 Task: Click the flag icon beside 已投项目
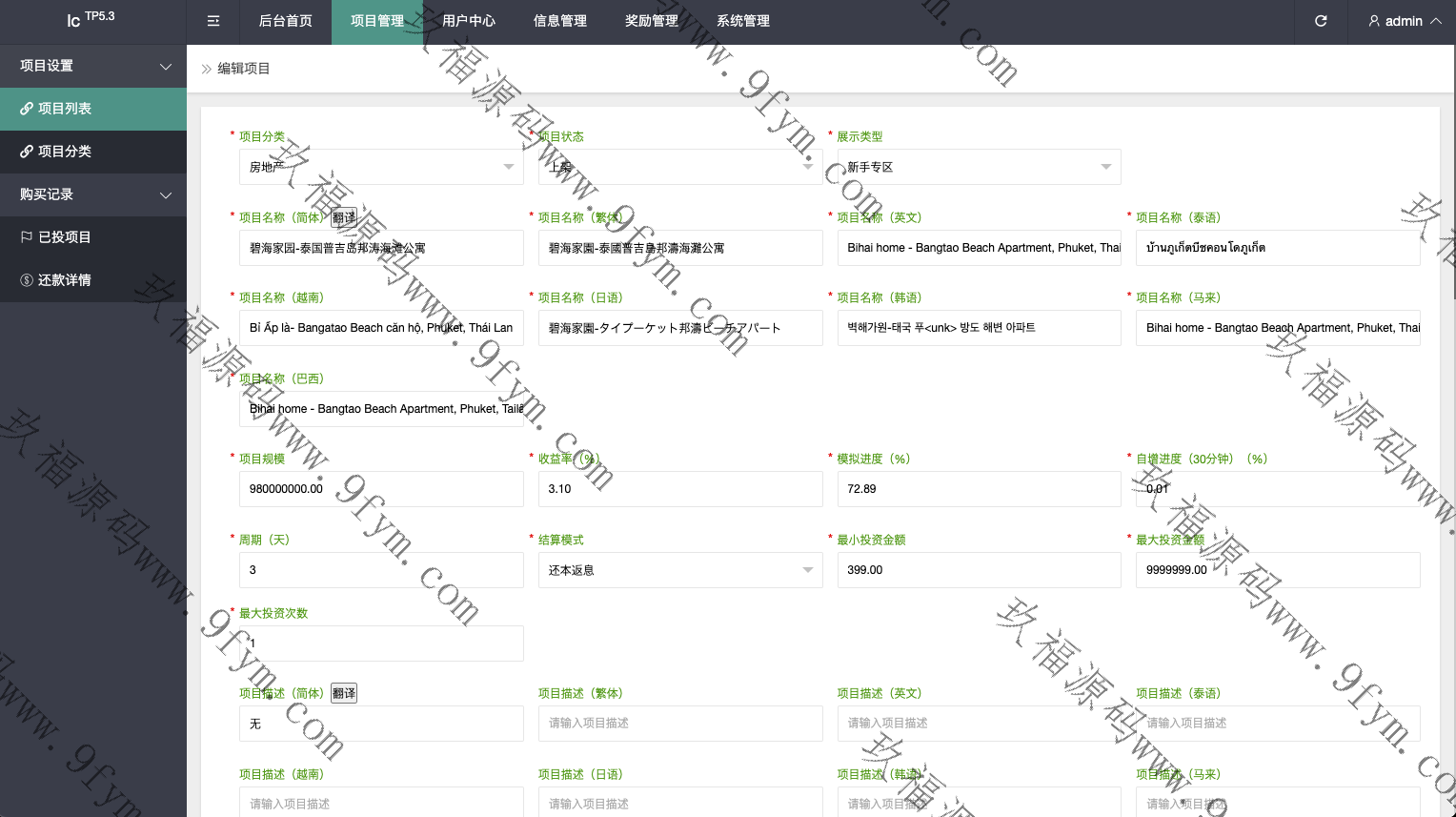tap(27, 237)
